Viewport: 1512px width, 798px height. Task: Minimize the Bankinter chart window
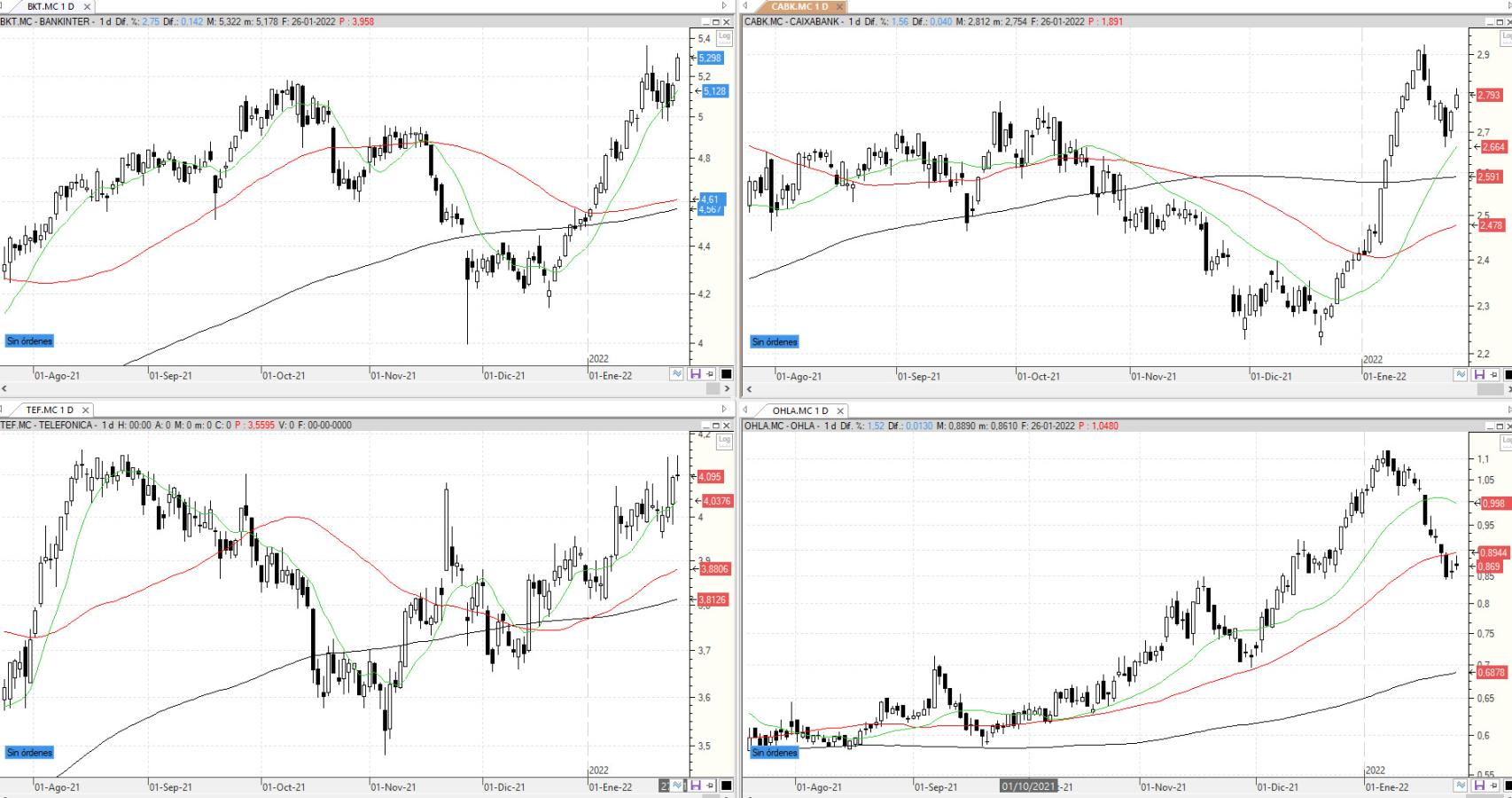point(705,22)
